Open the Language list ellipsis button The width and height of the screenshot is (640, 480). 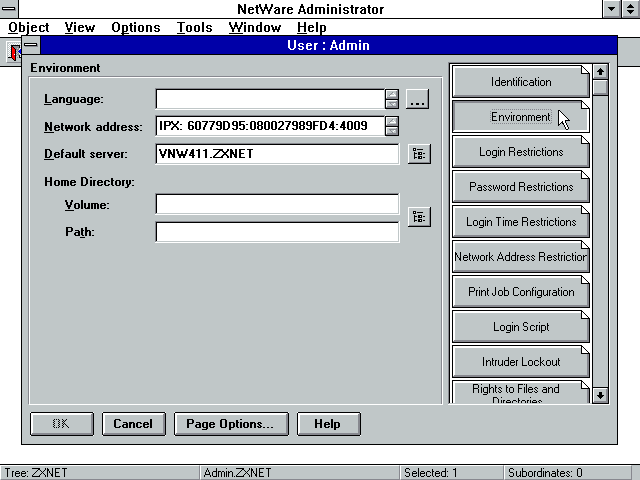417,99
